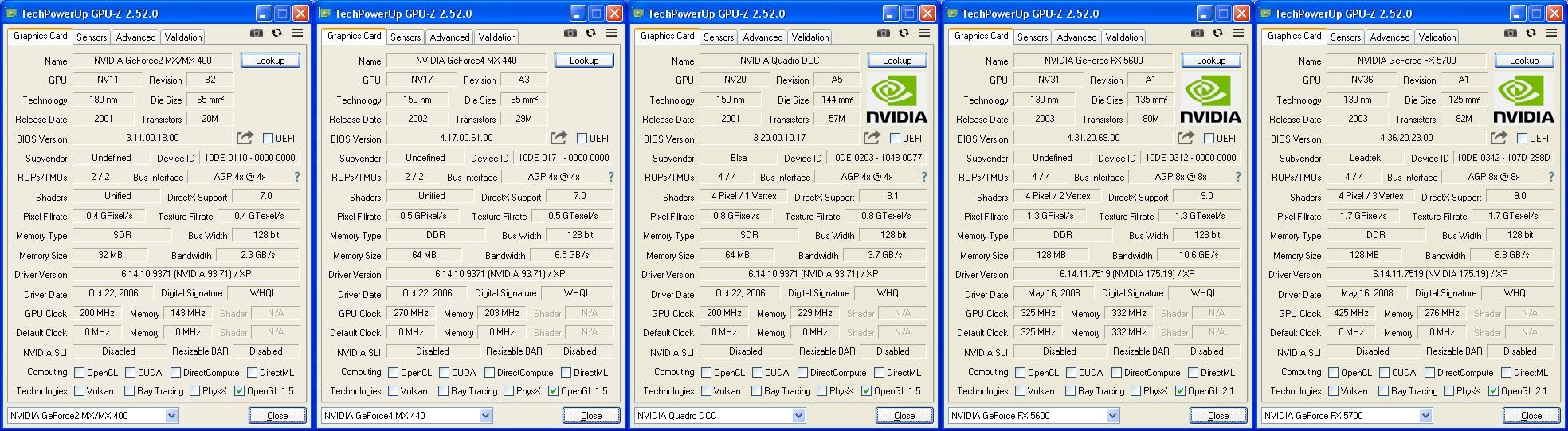
Task: Click BIOS export icon in GeForce4 MX 440 window
Action: (559, 138)
